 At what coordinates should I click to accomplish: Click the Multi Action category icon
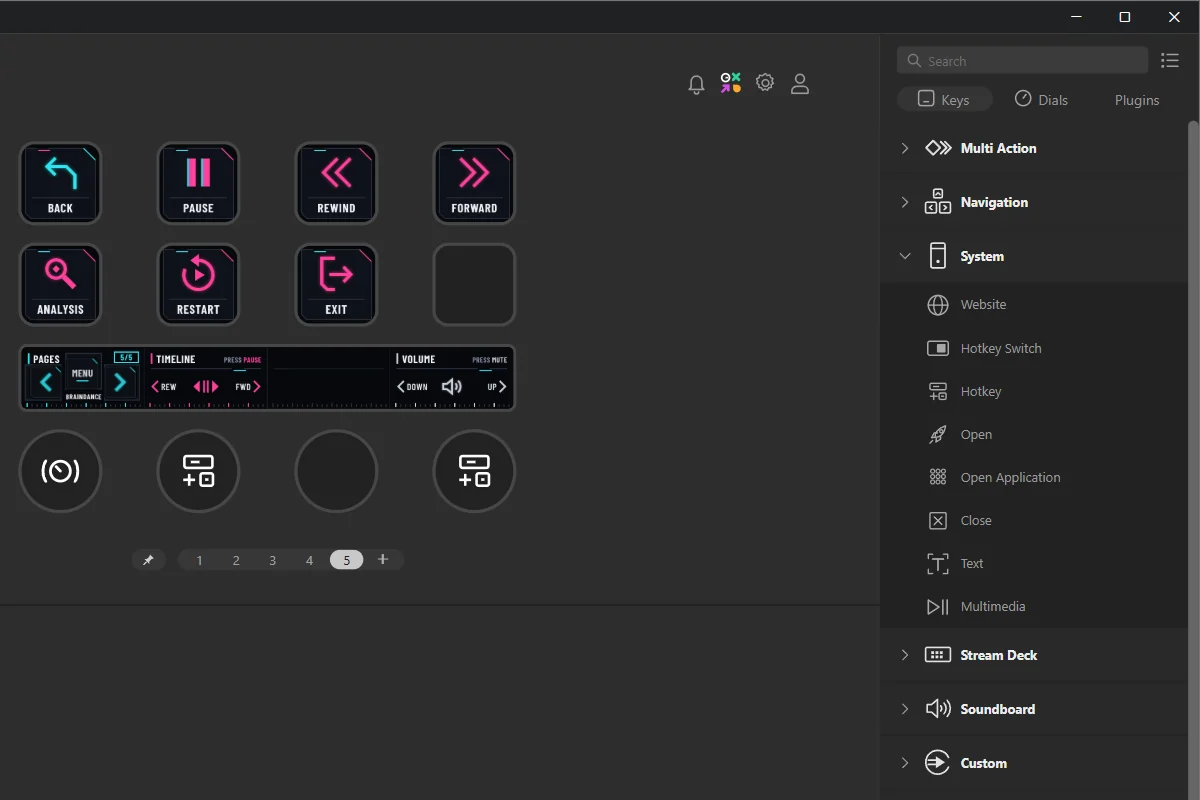click(x=938, y=148)
